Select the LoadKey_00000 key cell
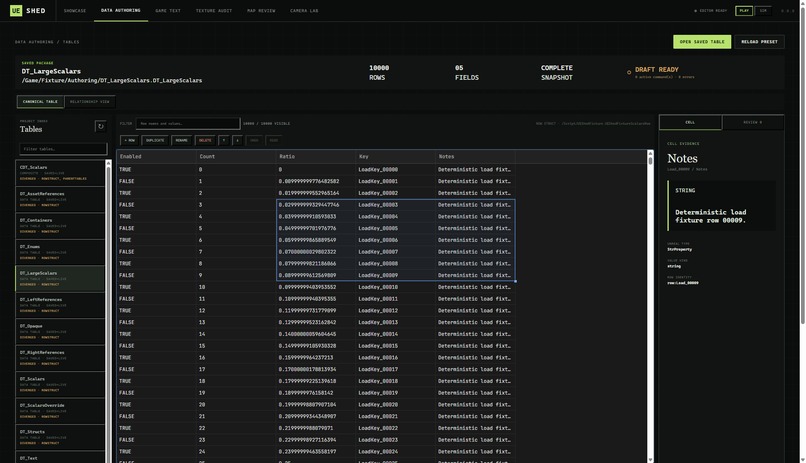 coord(396,170)
